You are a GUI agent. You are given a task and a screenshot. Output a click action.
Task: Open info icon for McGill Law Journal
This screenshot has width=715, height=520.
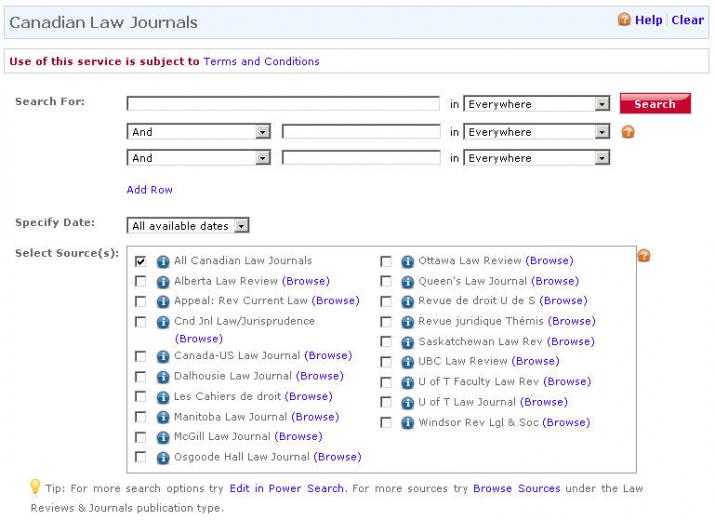click(163, 437)
